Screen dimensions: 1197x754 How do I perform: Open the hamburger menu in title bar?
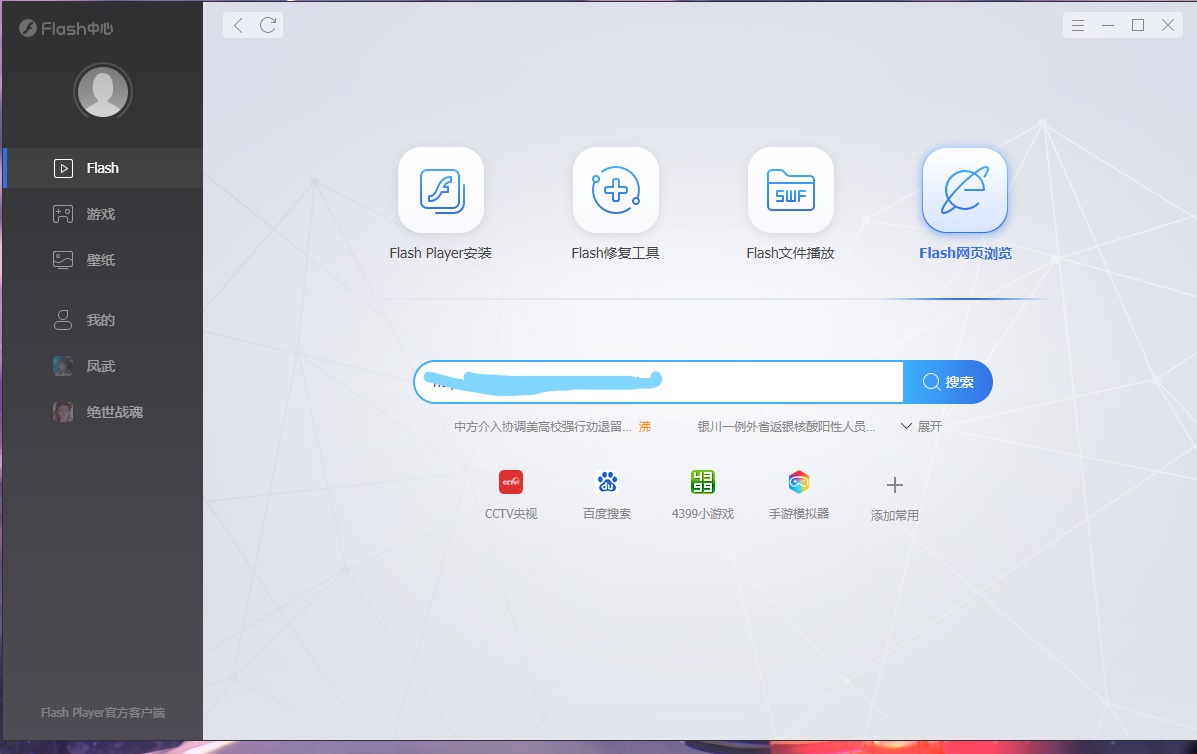[1078, 25]
